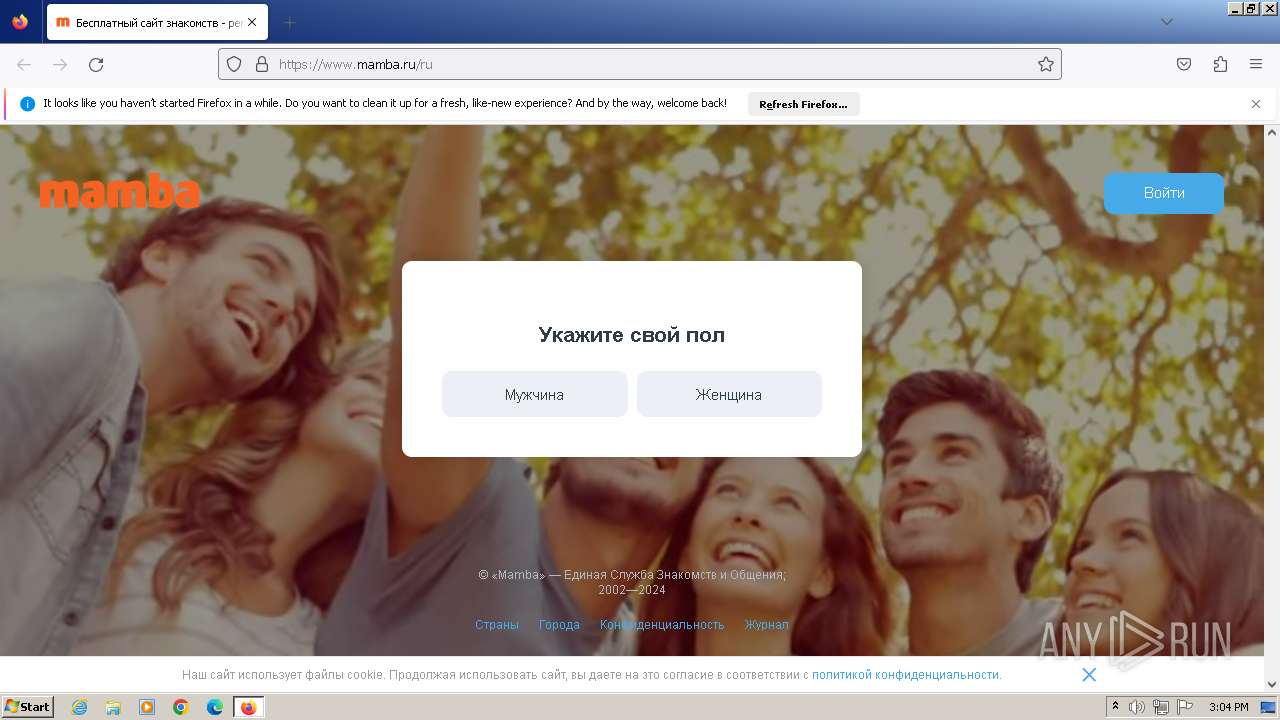Select Мужчина as your gender
Viewport: 1280px width, 720px height.
click(534, 394)
